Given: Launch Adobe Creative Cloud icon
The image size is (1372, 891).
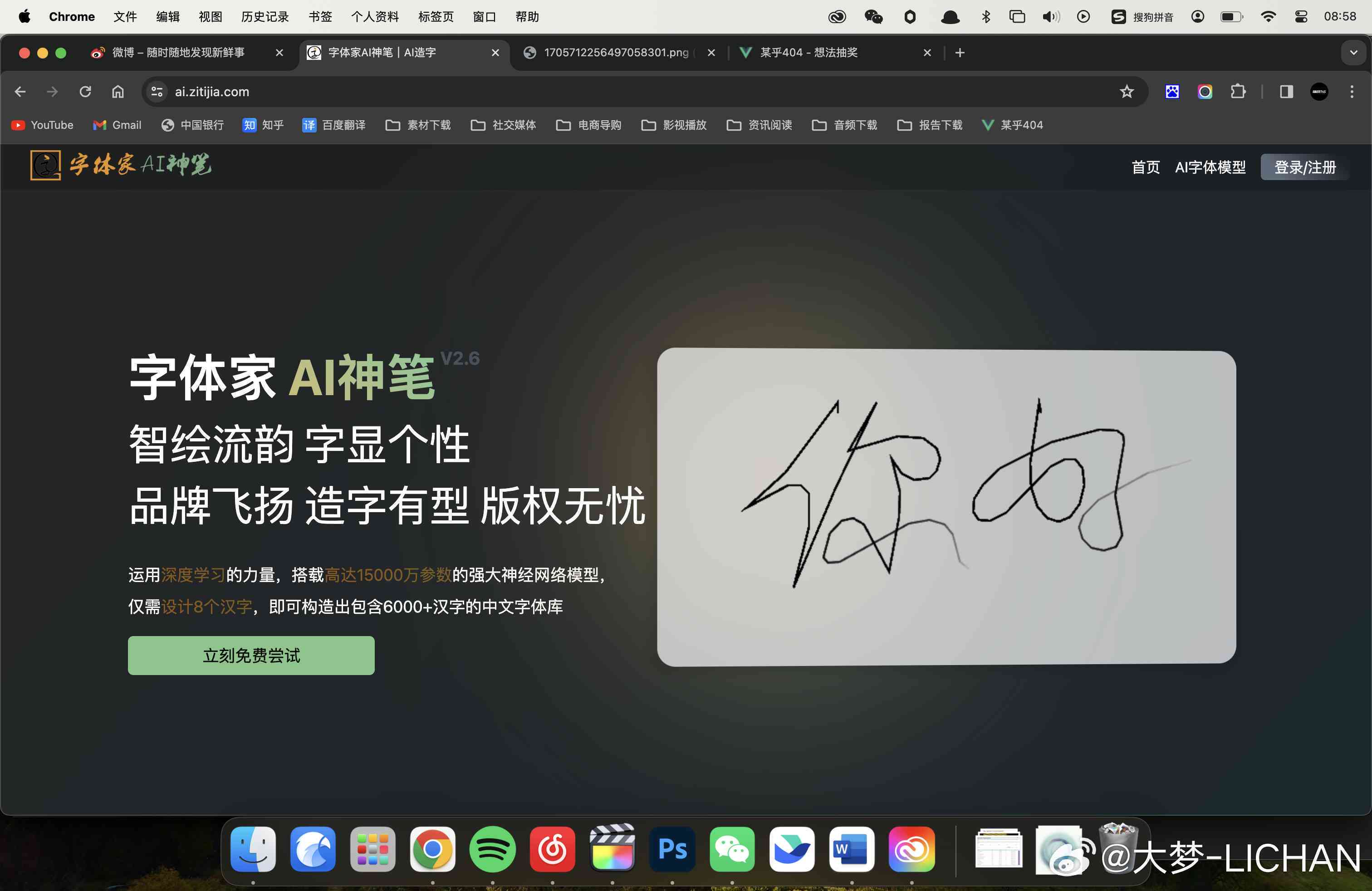Looking at the screenshot, I should (910, 852).
